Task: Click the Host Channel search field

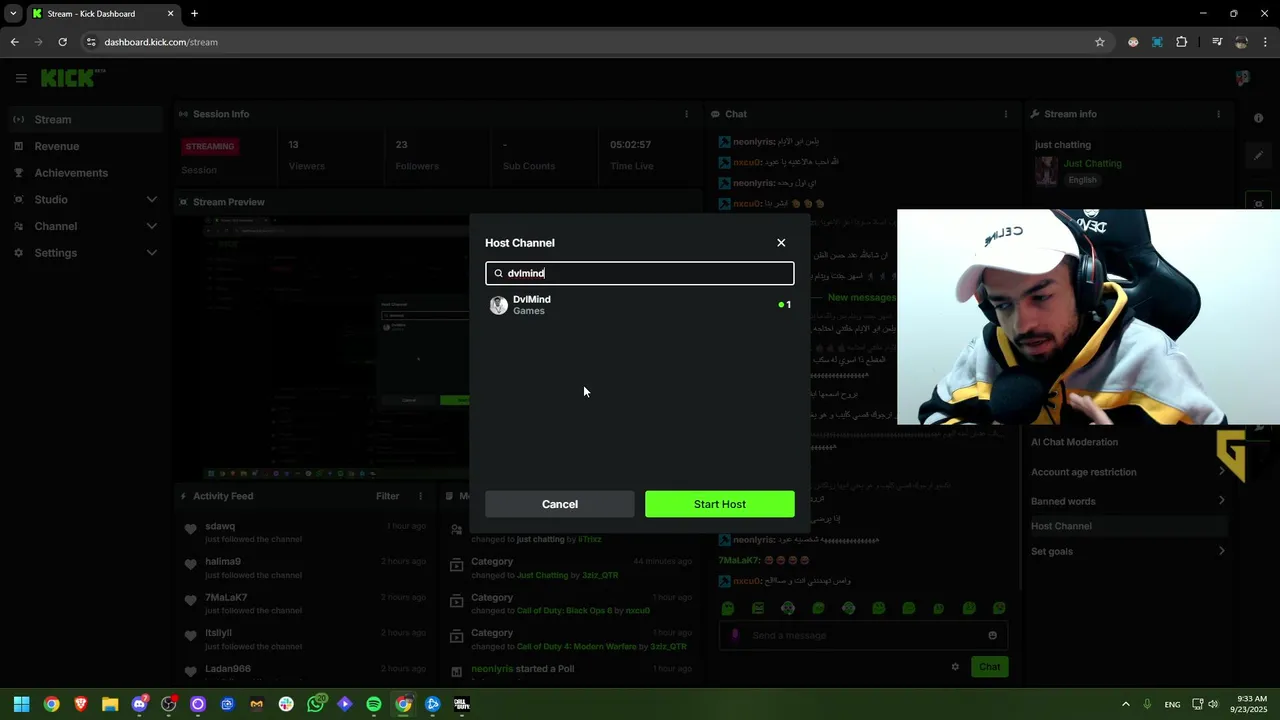Action: pyautogui.click(x=640, y=273)
